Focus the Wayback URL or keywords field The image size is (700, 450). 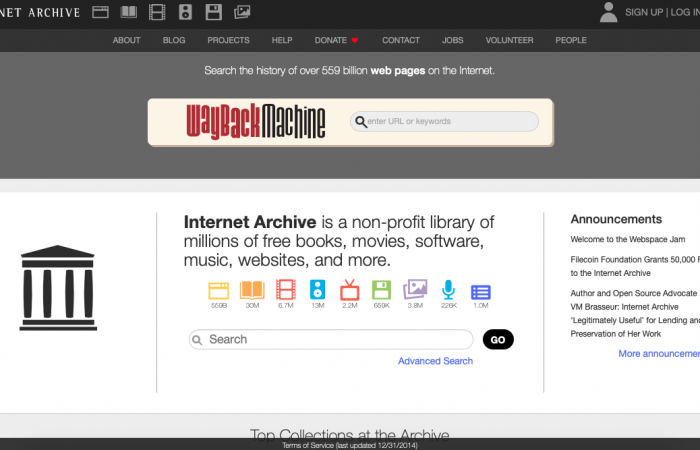444,121
